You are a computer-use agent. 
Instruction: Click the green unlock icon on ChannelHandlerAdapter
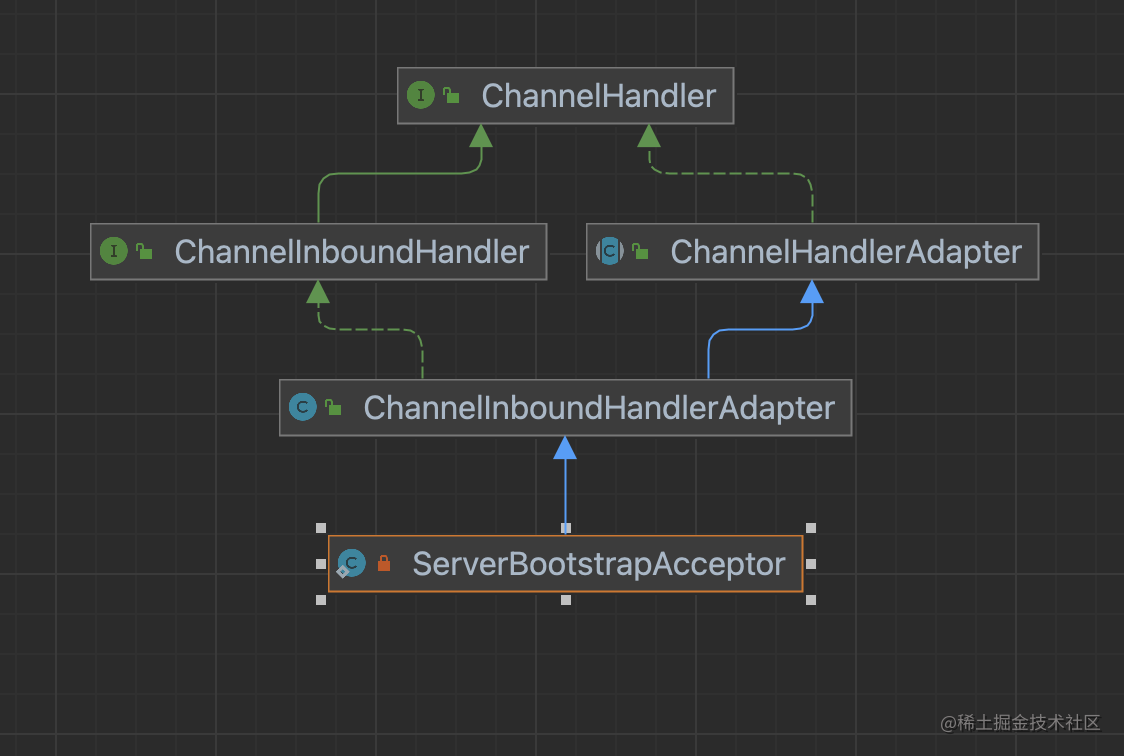640,251
